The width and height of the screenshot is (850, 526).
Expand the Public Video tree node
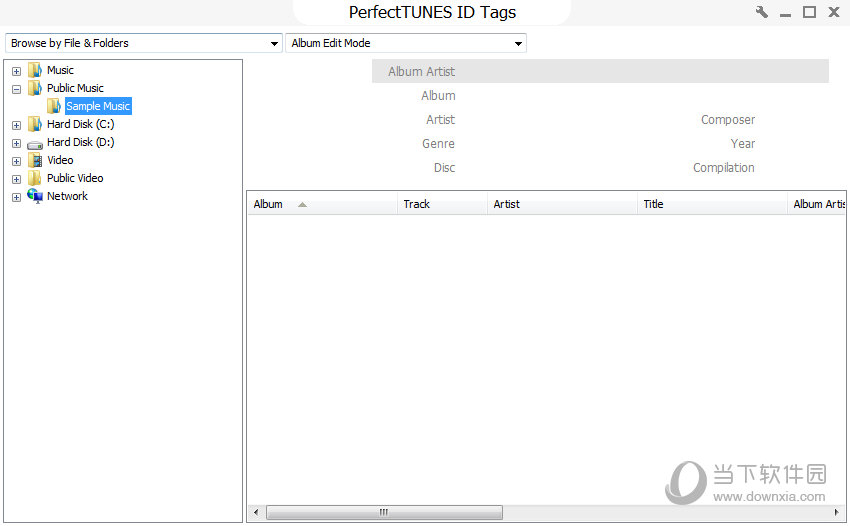16,179
